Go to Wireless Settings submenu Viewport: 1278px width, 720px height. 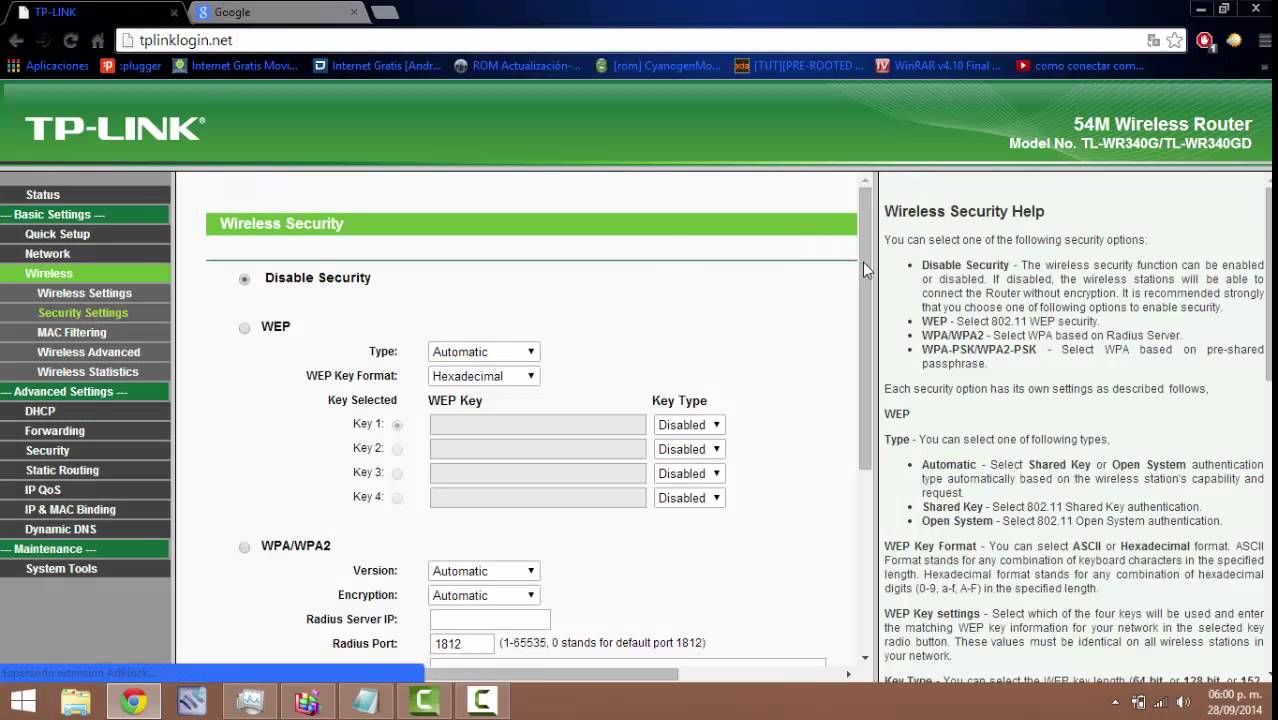point(84,293)
